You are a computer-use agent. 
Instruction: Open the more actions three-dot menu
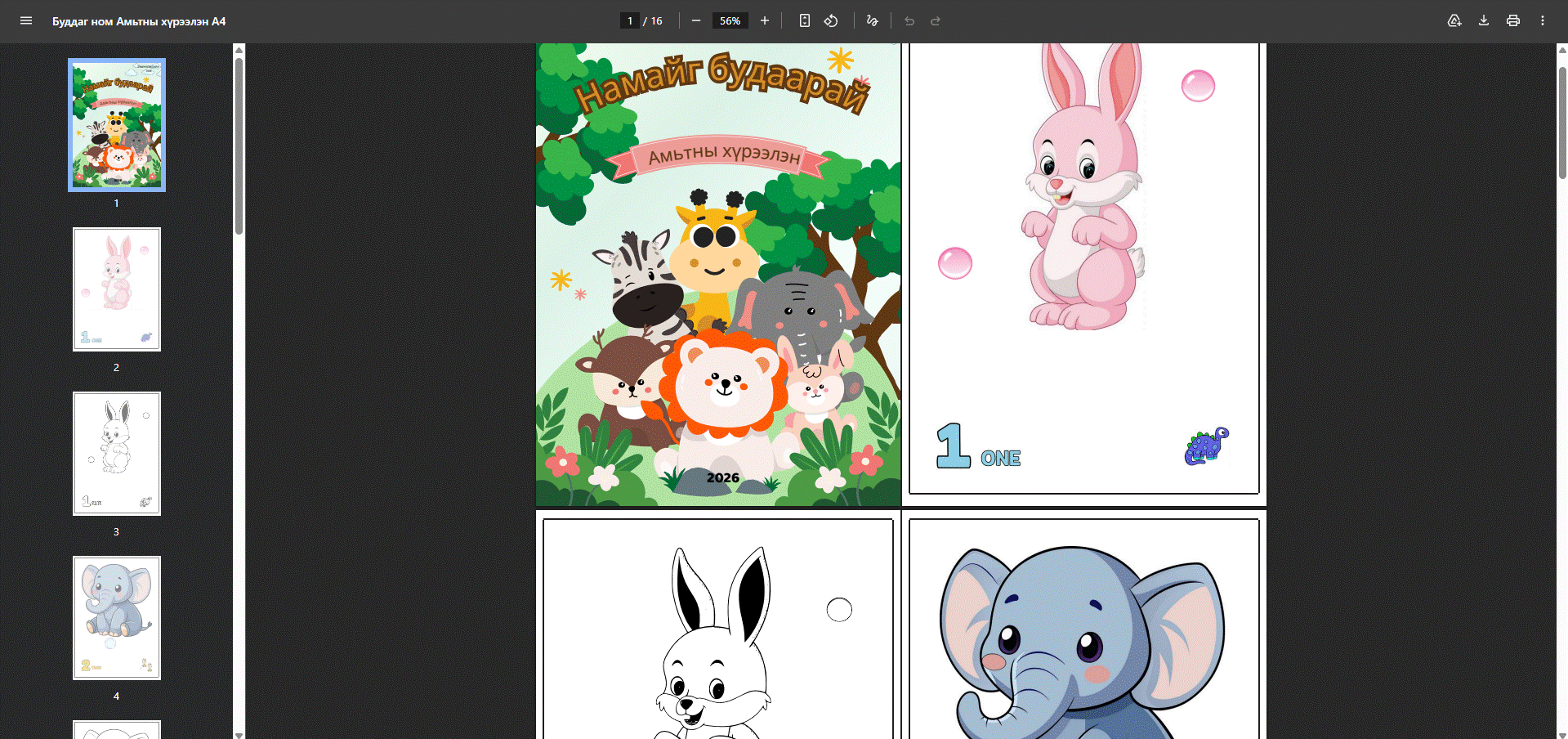pos(1543,20)
